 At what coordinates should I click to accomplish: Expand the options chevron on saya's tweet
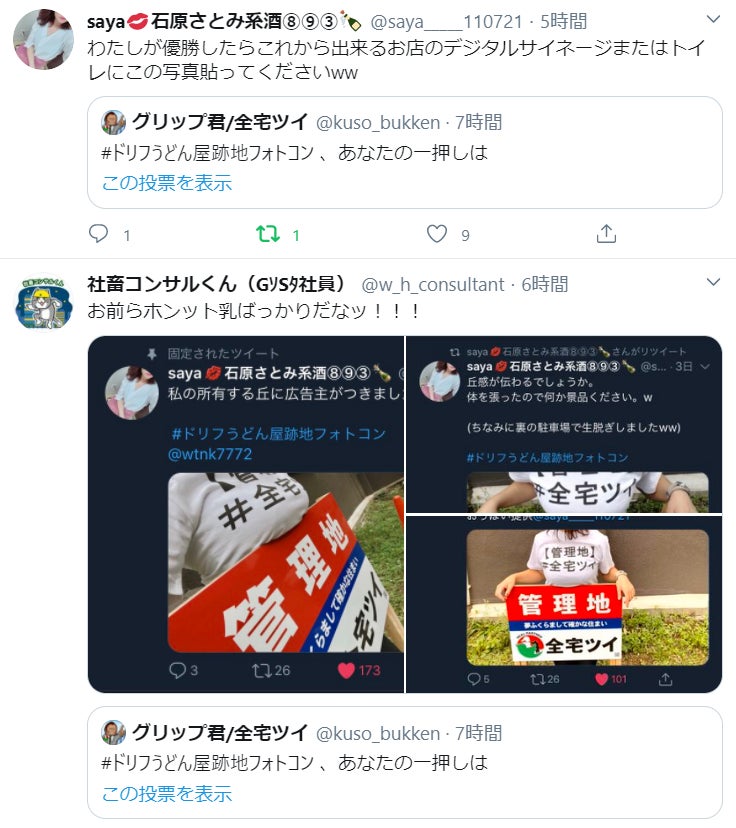713,20
